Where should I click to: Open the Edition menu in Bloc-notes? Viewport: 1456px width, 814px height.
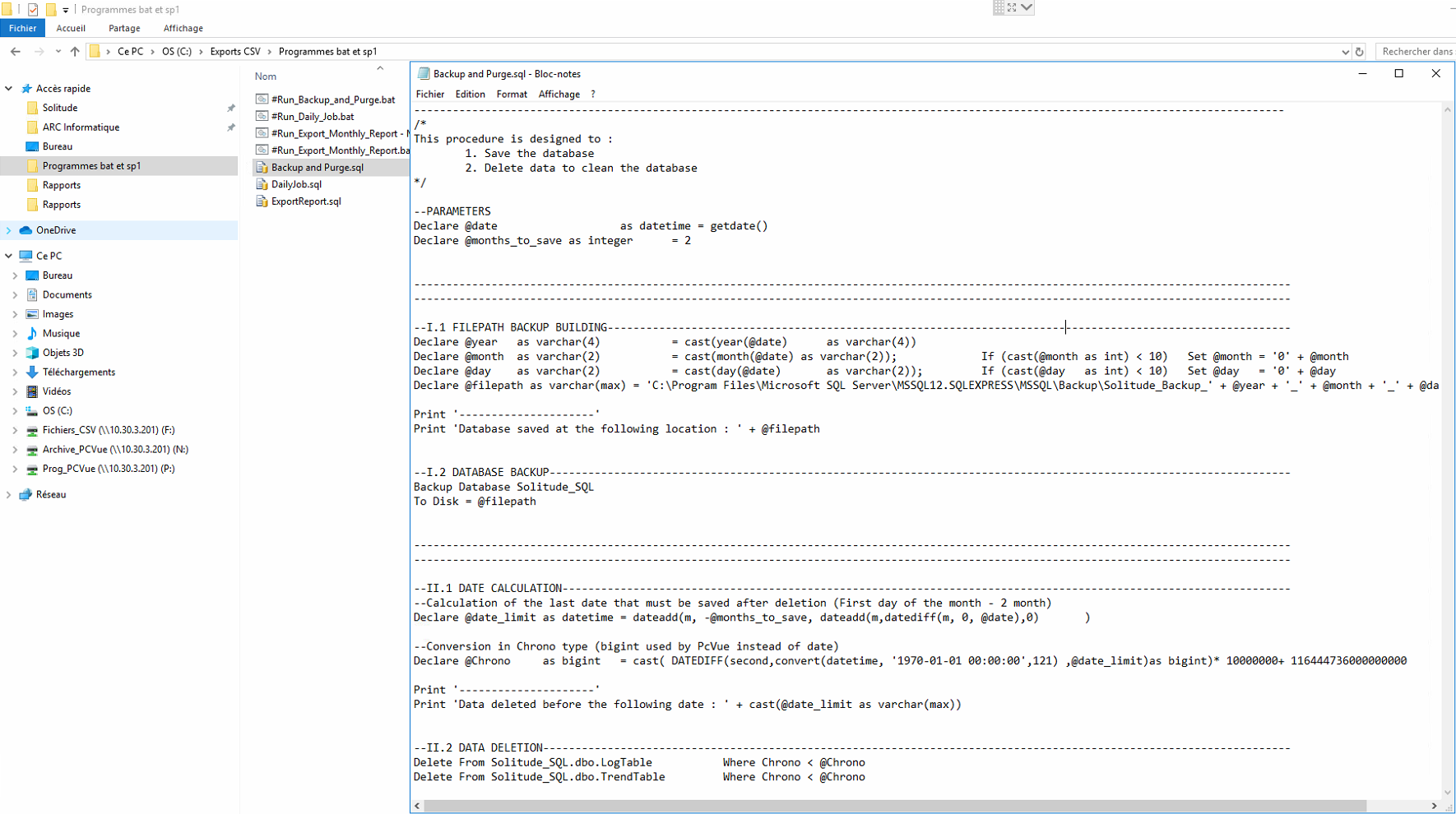470,95
